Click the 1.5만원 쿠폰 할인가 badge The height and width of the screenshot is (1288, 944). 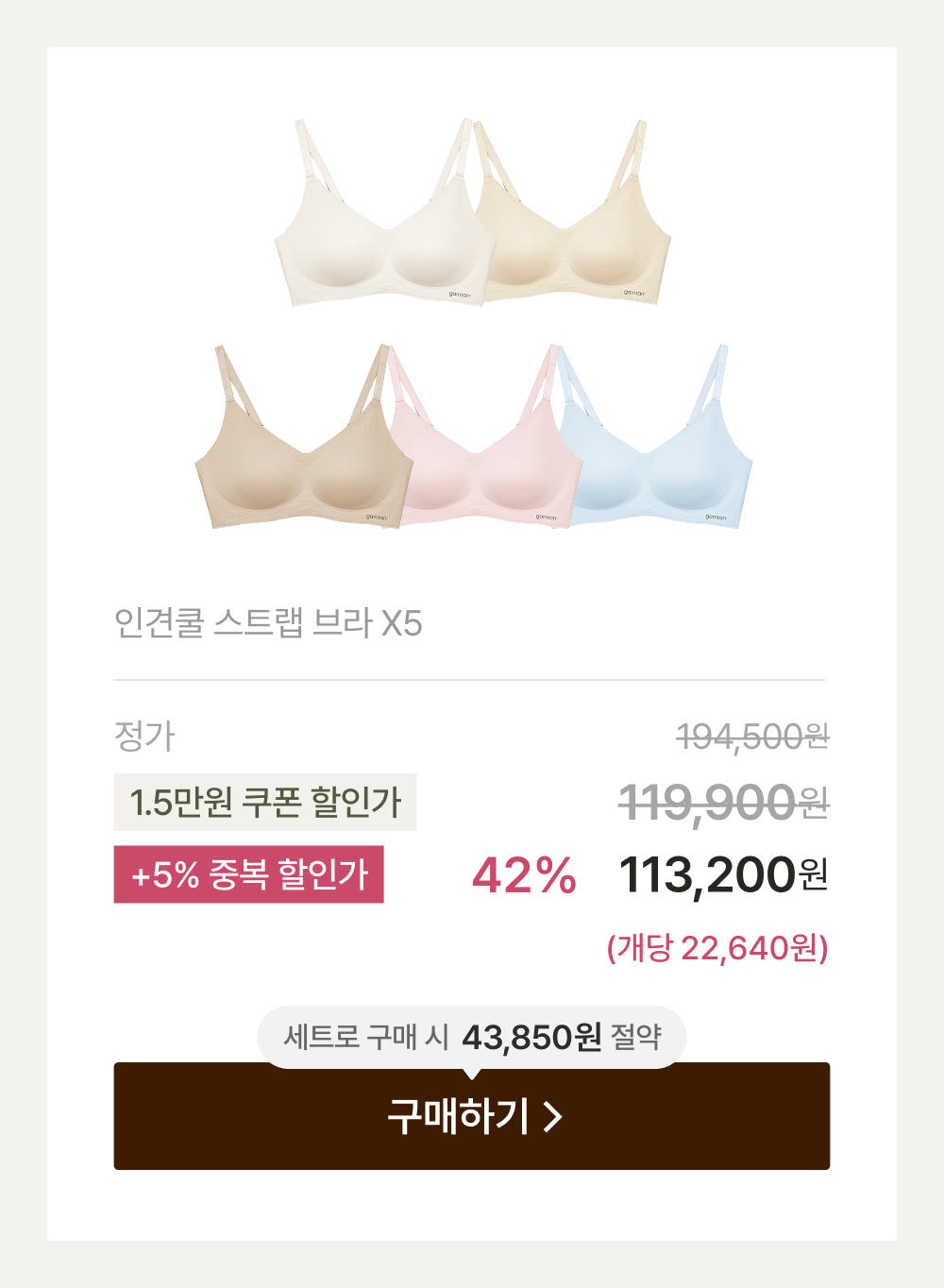tap(265, 803)
